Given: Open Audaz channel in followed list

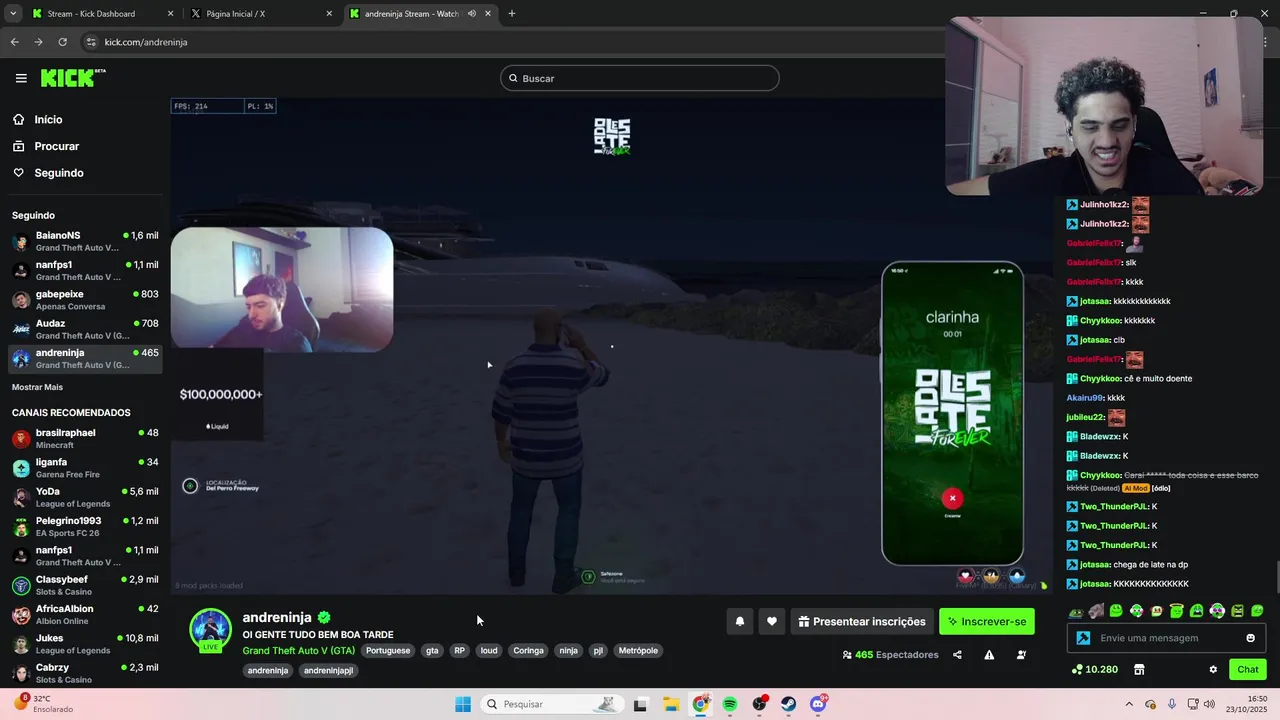Looking at the screenshot, I should click(85, 329).
